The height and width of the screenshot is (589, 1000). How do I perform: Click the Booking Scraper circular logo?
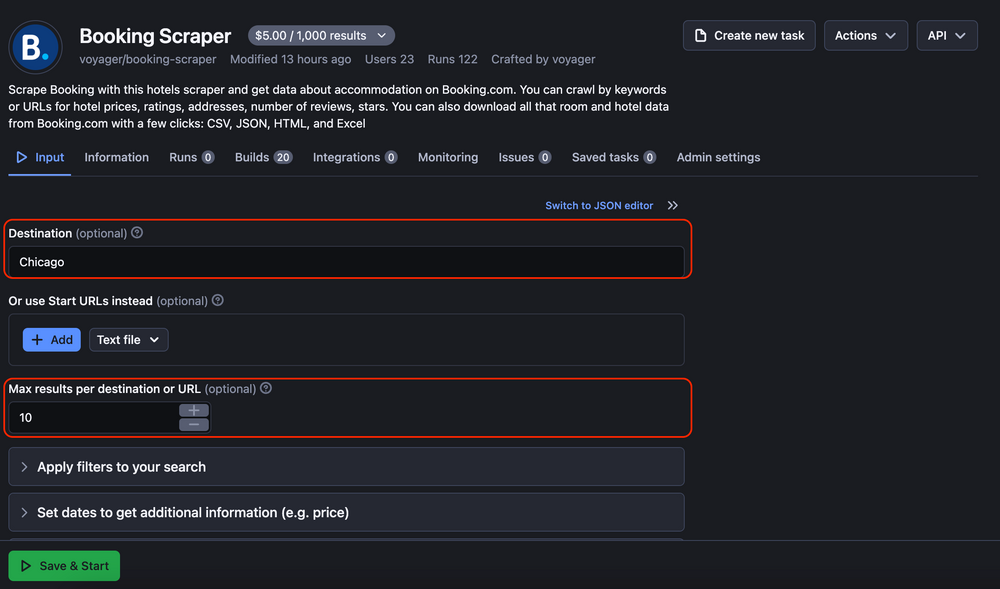[x=35, y=47]
